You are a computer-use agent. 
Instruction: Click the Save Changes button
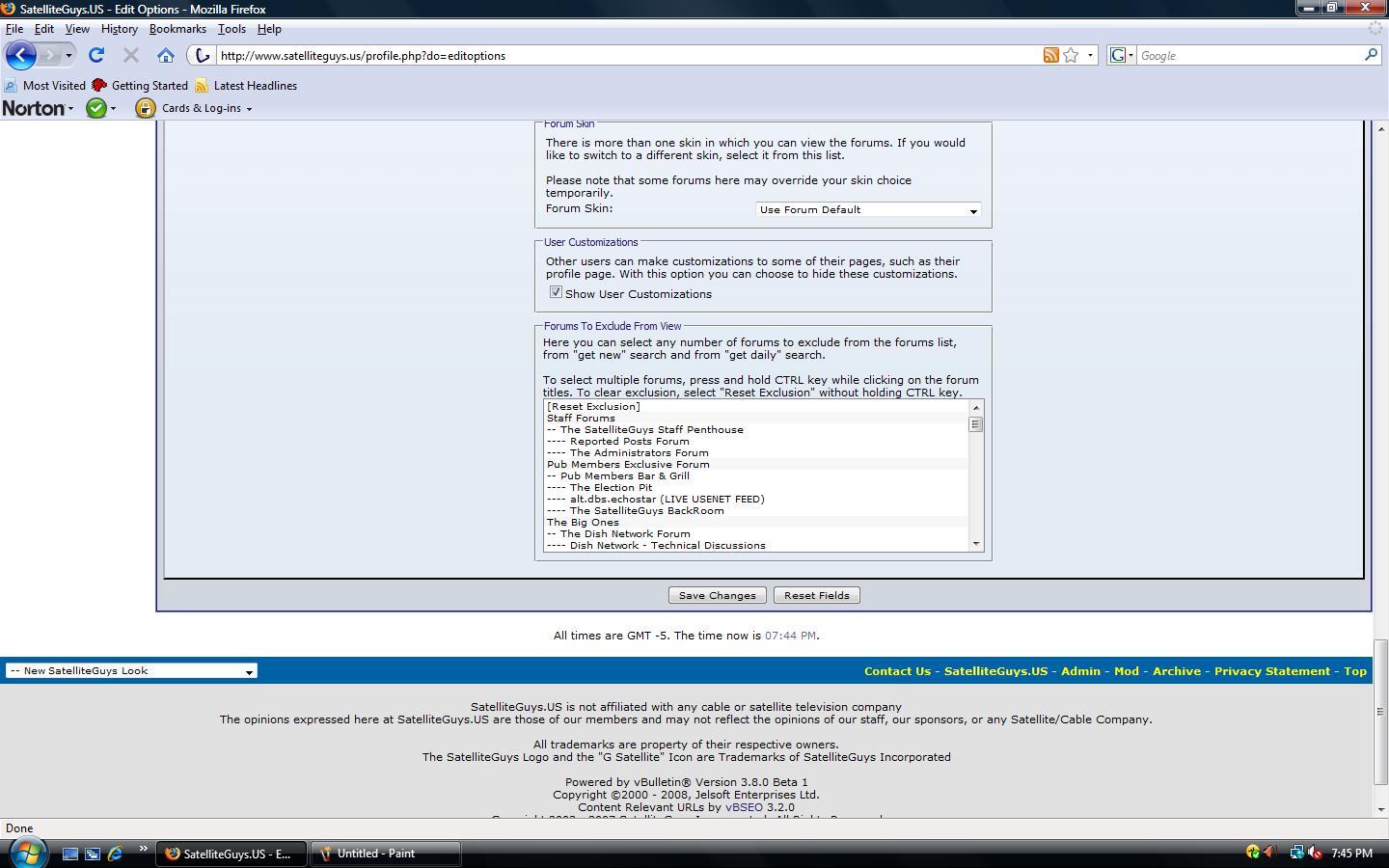718,595
